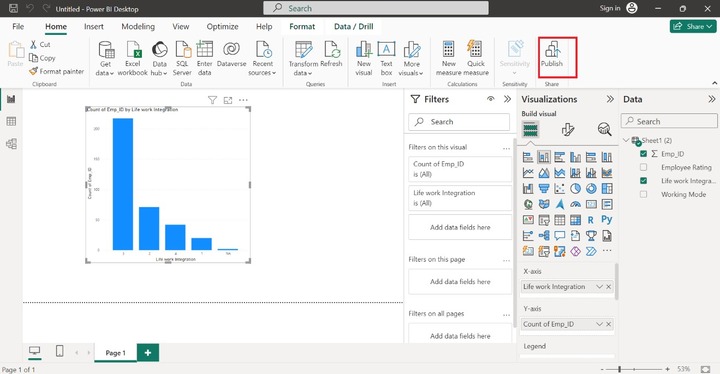The image size is (720, 374).
Task: Remove Life work Integration from X-axis
Action: (608, 286)
